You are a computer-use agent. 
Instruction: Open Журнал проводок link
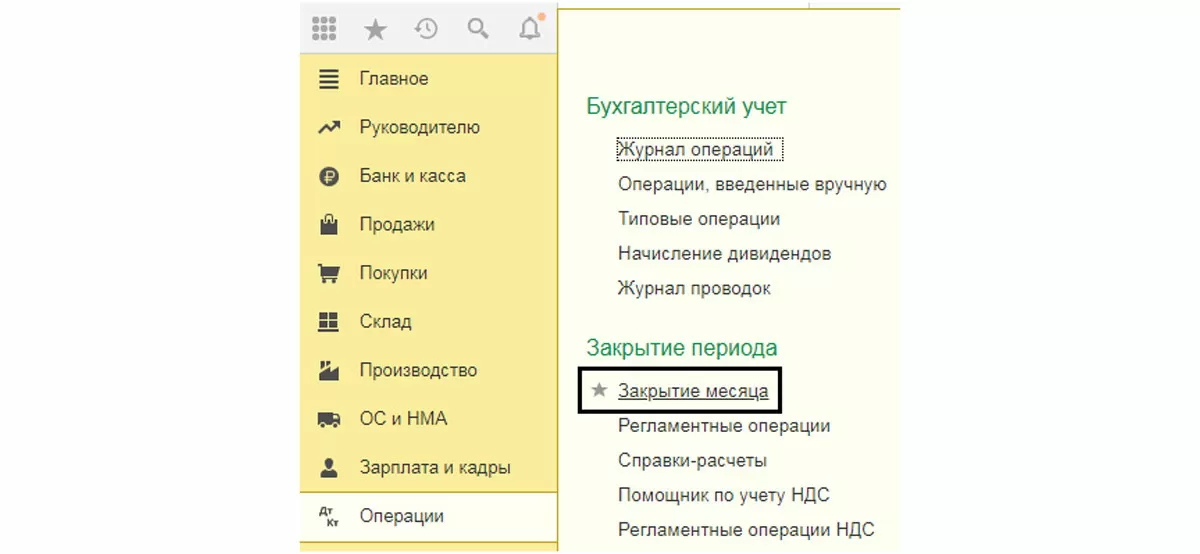pyautogui.click(x=694, y=289)
